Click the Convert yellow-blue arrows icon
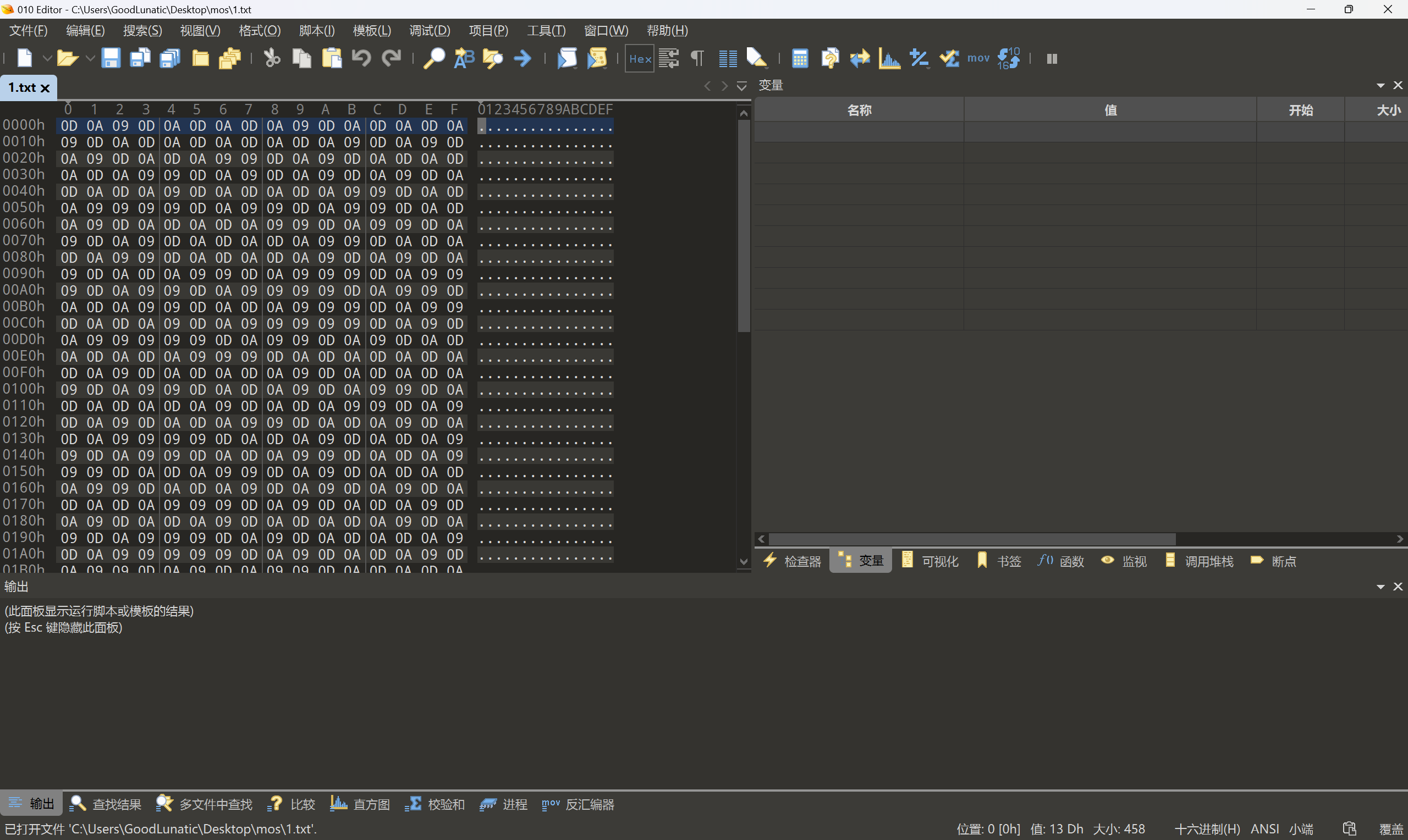This screenshot has width=1408, height=840. click(x=860, y=58)
